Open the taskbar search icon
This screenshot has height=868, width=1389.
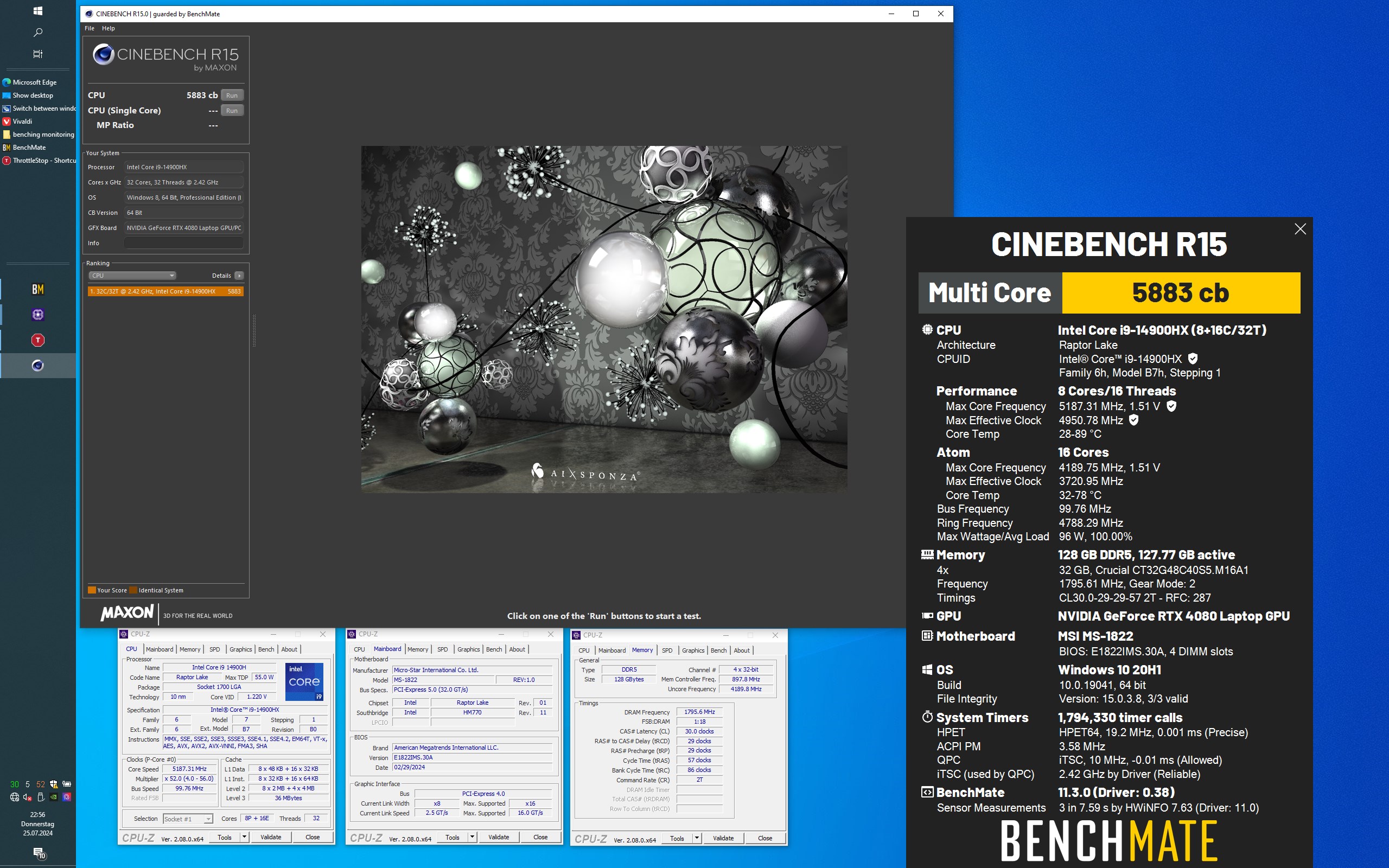(x=38, y=33)
